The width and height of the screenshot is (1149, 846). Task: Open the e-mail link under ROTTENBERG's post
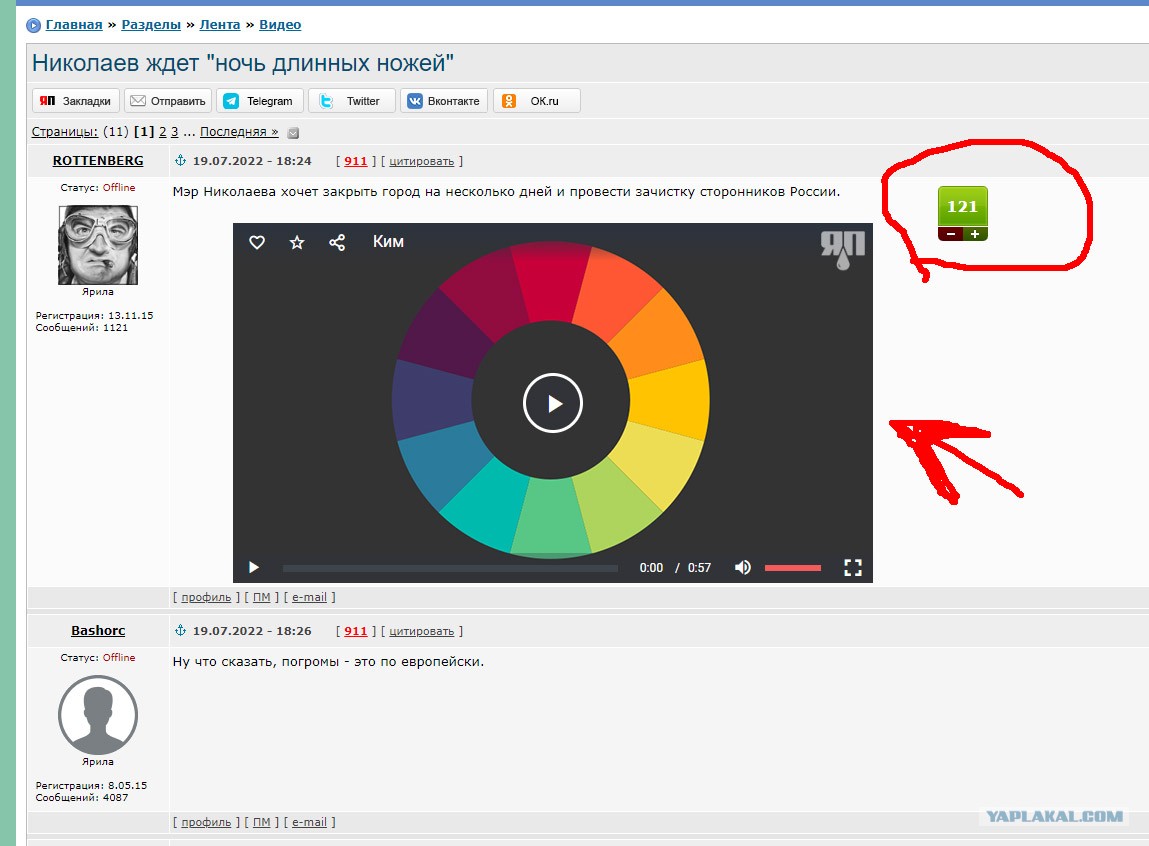[309, 597]
